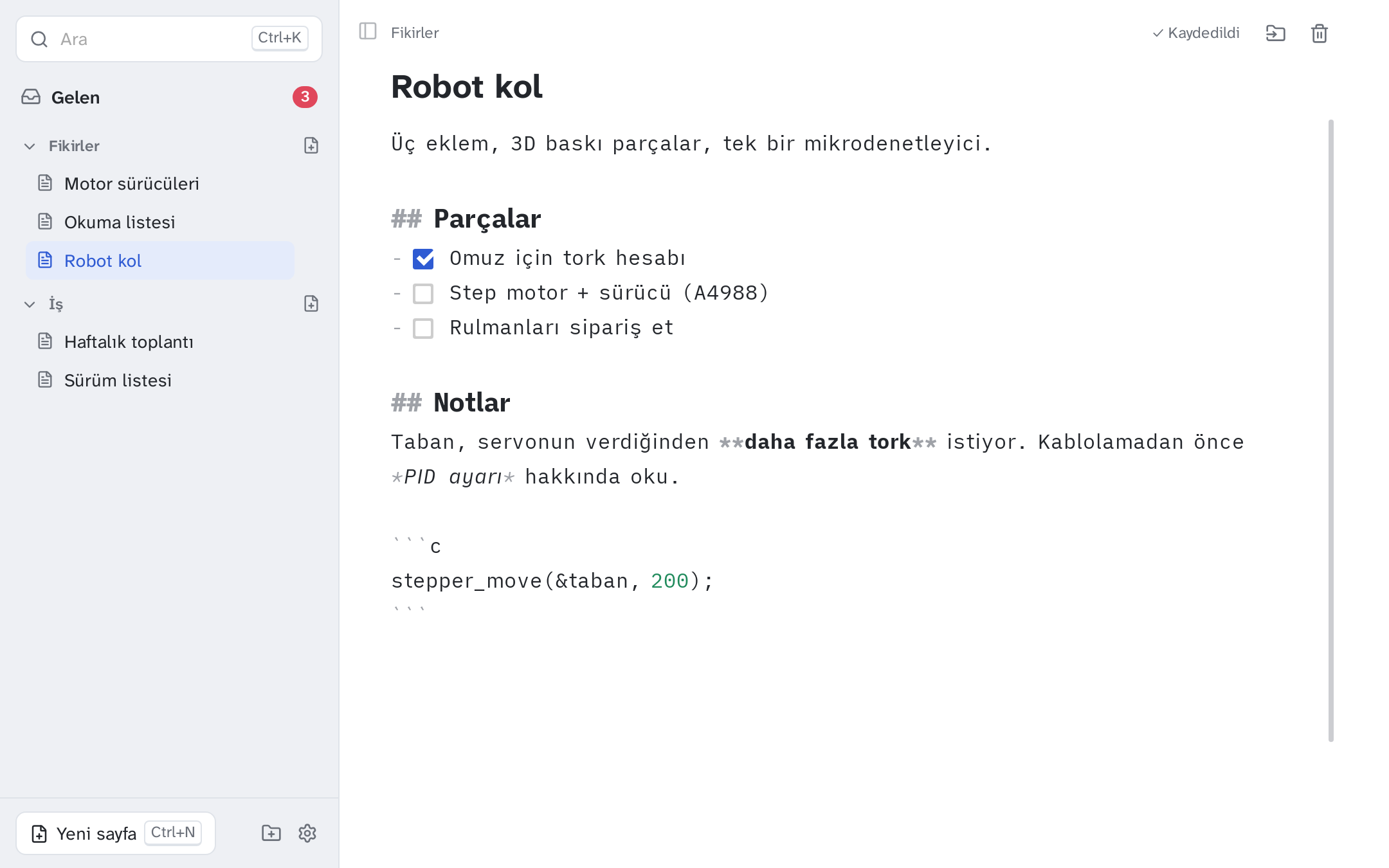Open Sürüm listesi page

pos(160,381)
